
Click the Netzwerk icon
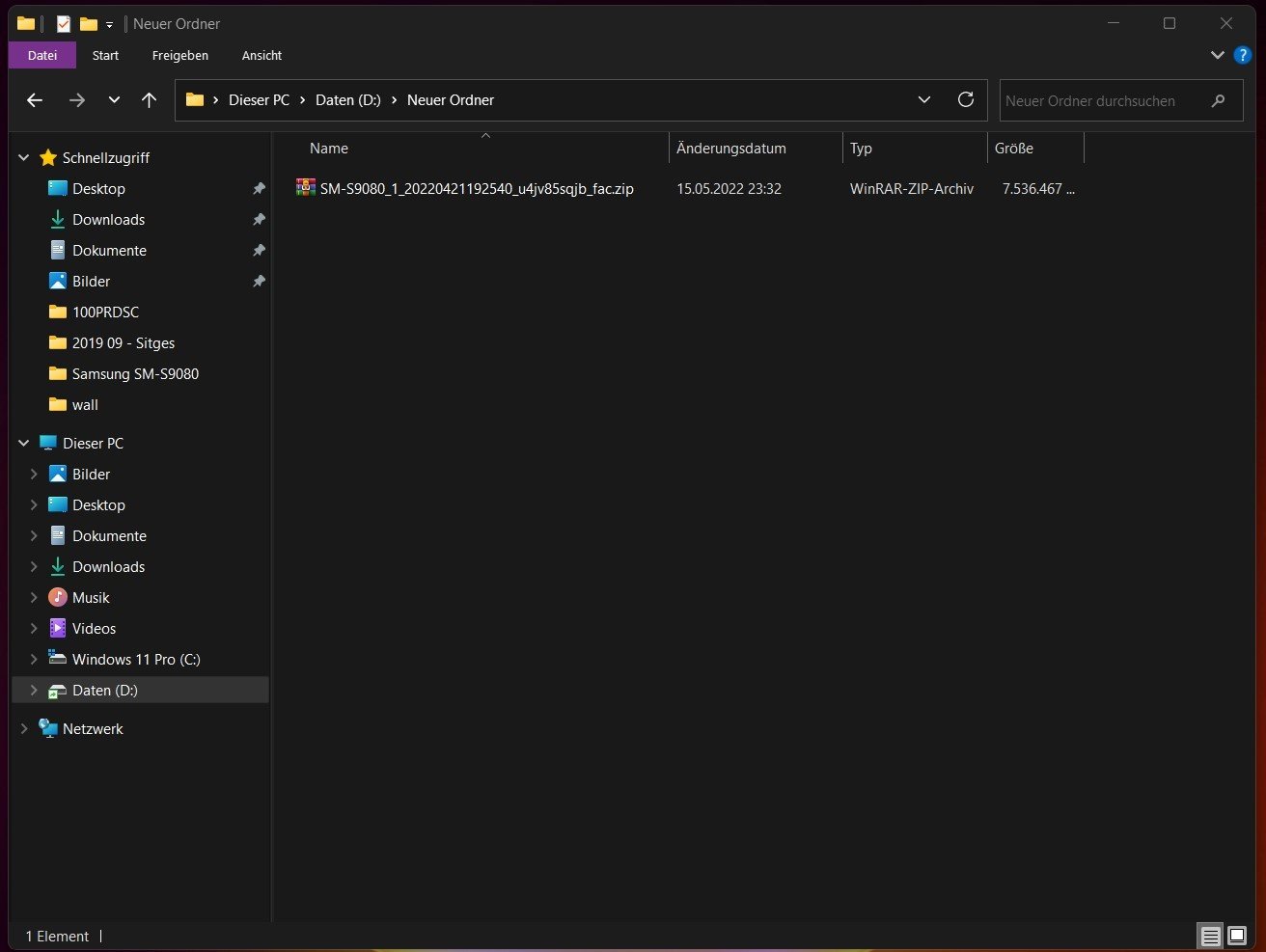pos(48,728)
